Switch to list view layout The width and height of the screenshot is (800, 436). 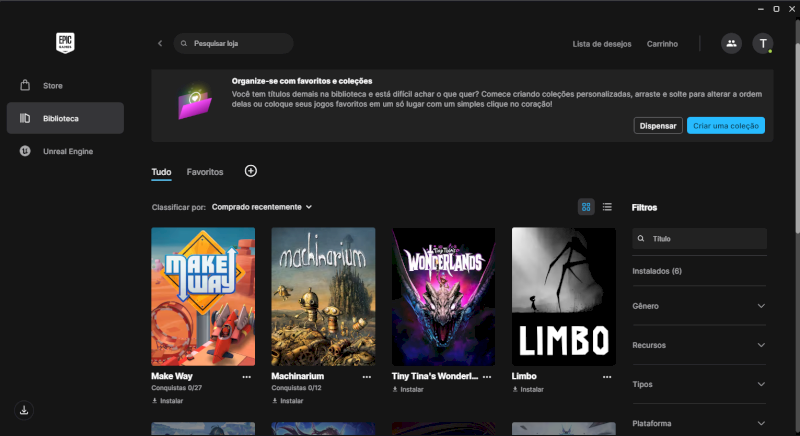pos(607,207)
